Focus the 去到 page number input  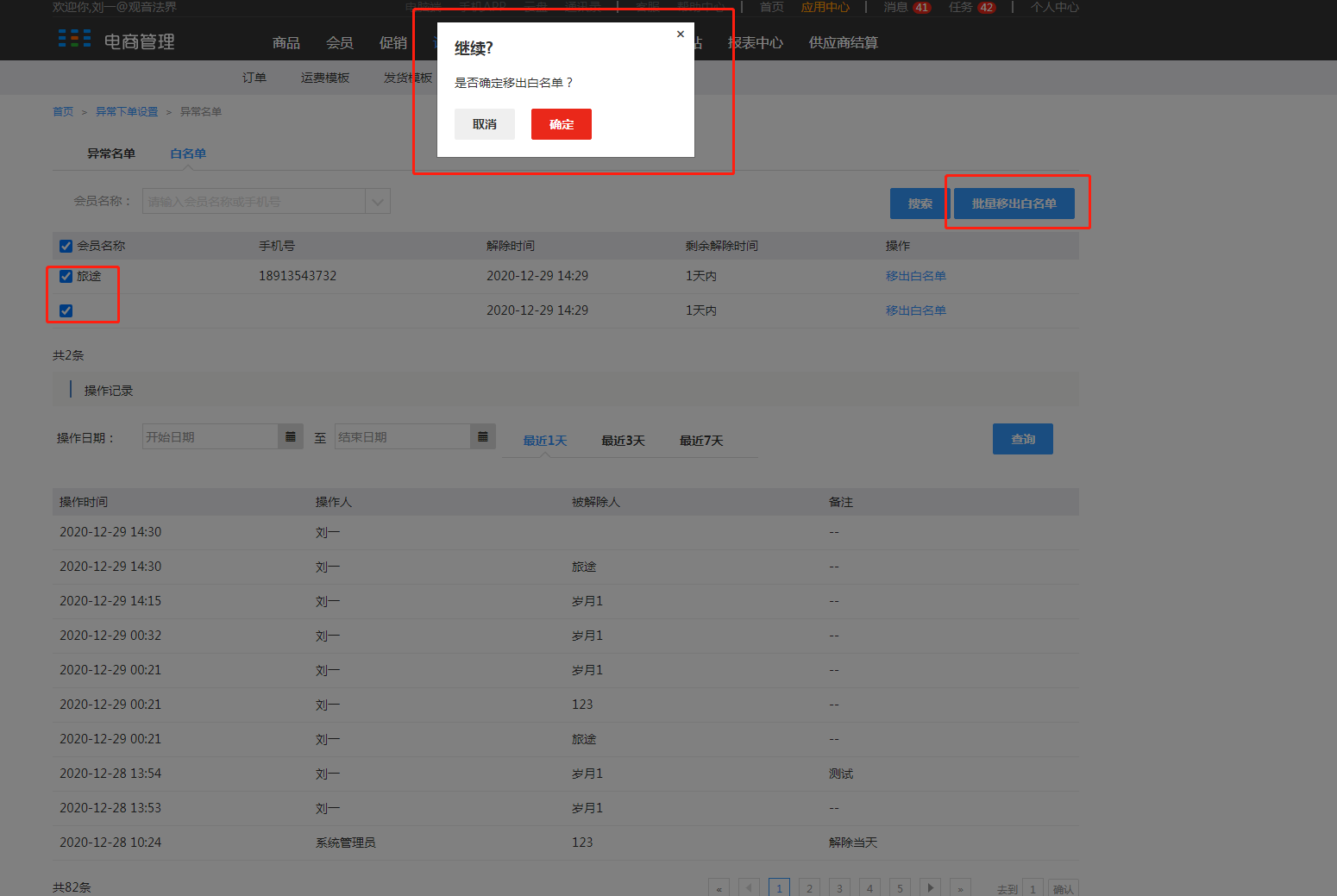[x=1033, y=888]
